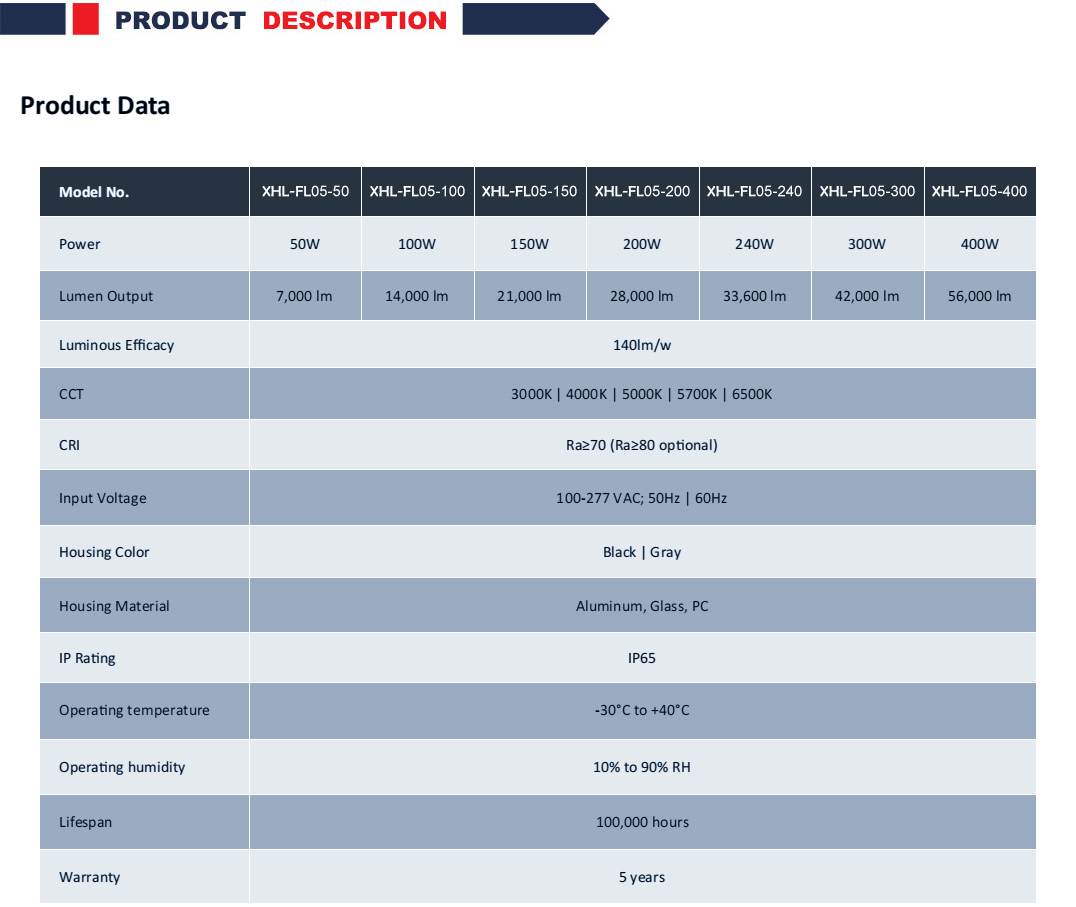Click the 7,000 lm lumen output cell
Screen dimensions: 1076x907
click(x=305, y=296)
